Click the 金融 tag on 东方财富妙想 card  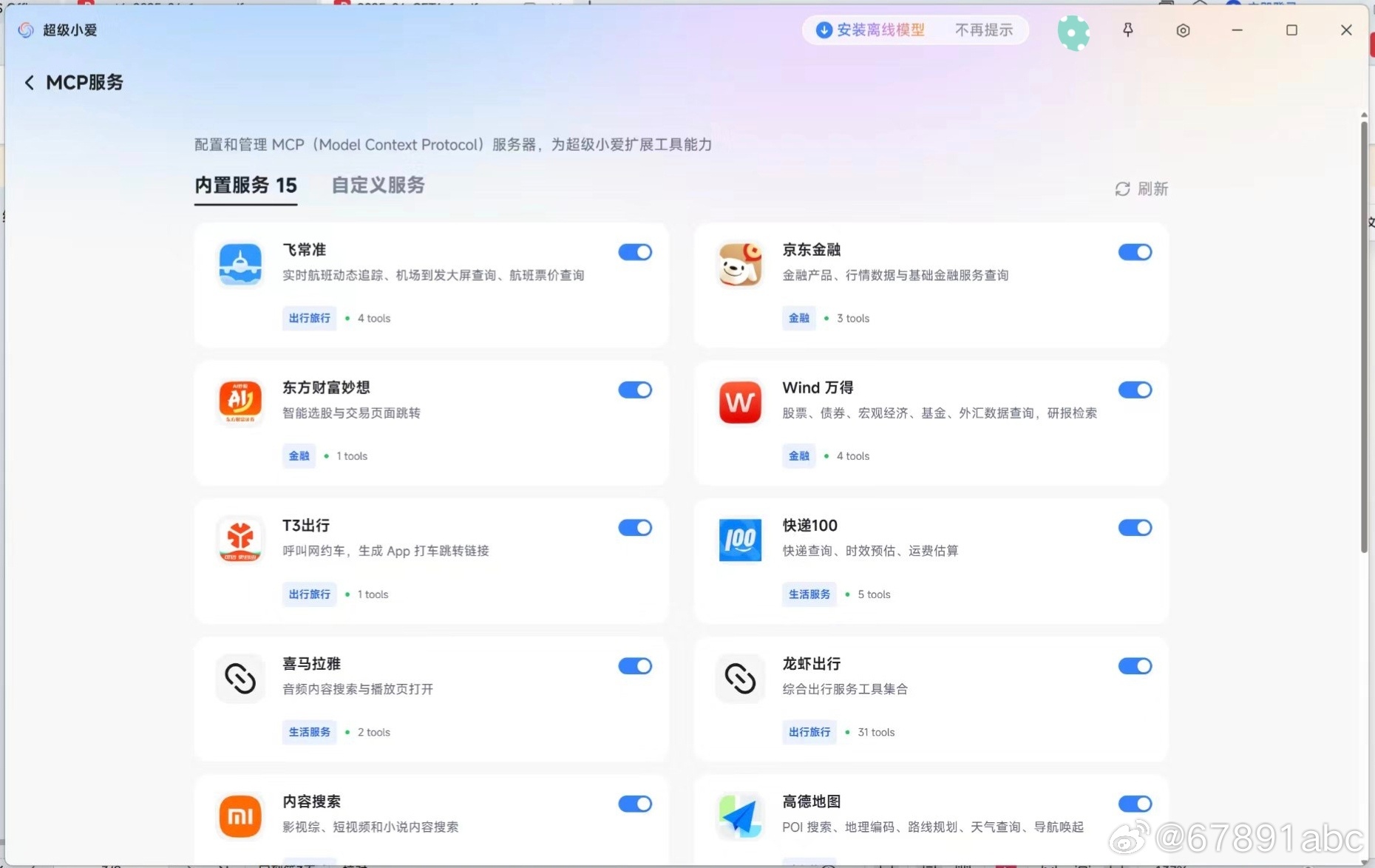299,455
